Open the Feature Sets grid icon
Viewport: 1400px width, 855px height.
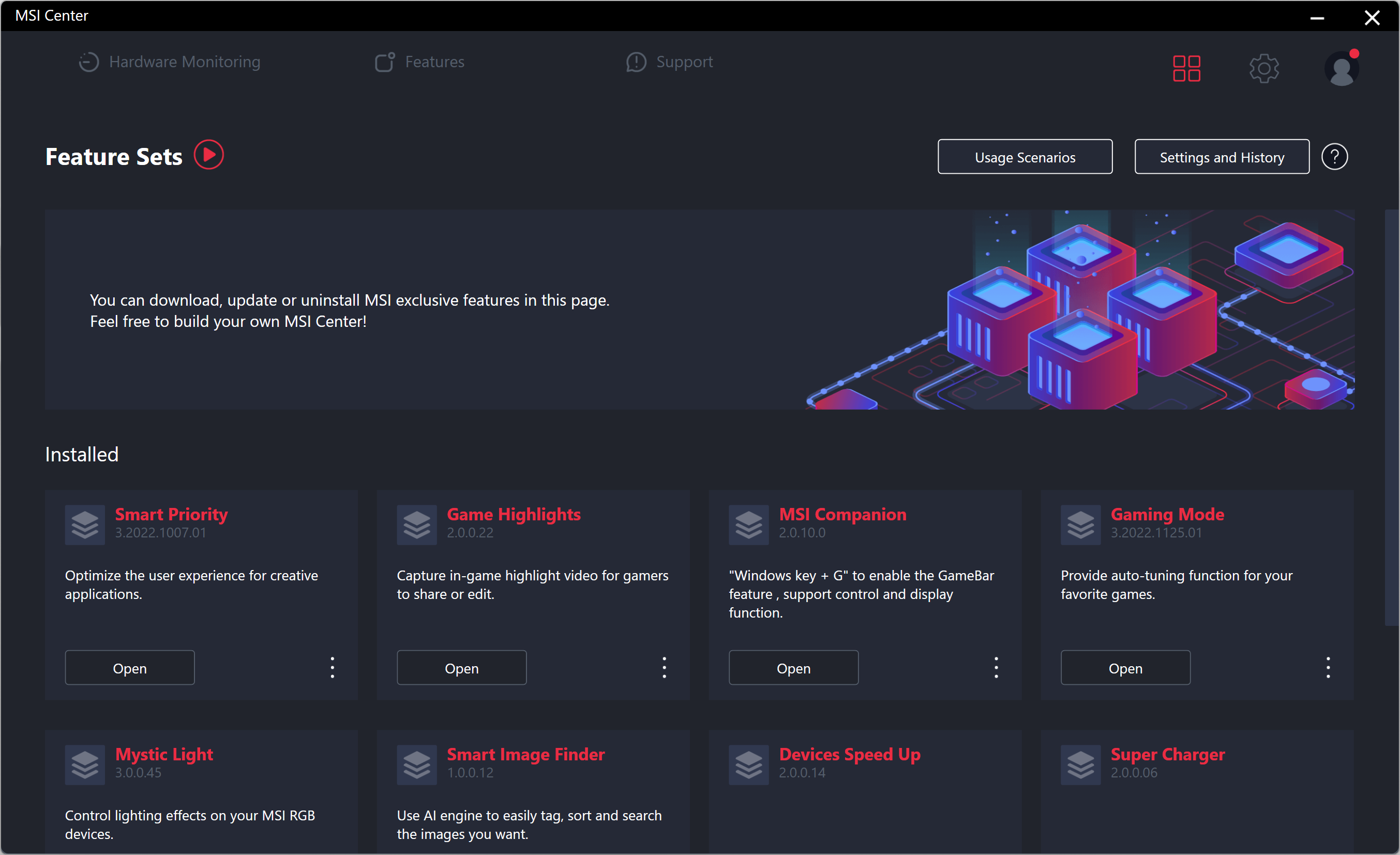[x=1186, y=69]
